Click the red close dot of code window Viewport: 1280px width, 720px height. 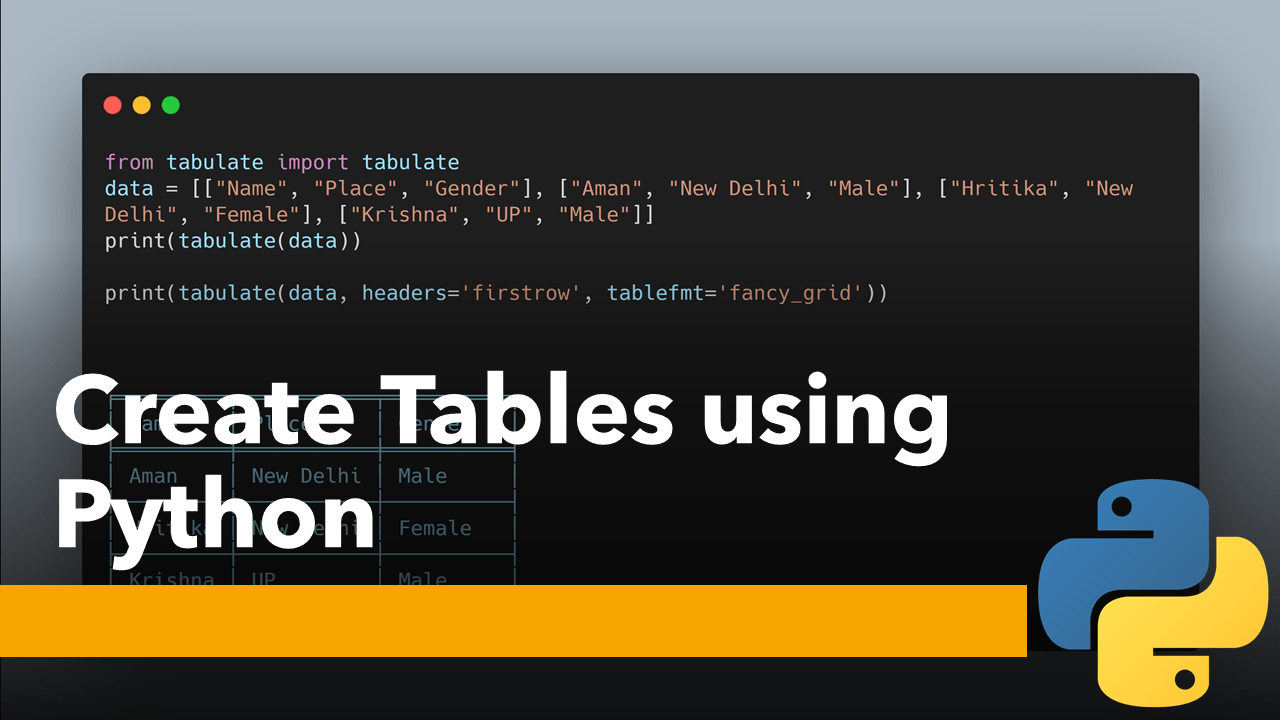tap(112, 105)
